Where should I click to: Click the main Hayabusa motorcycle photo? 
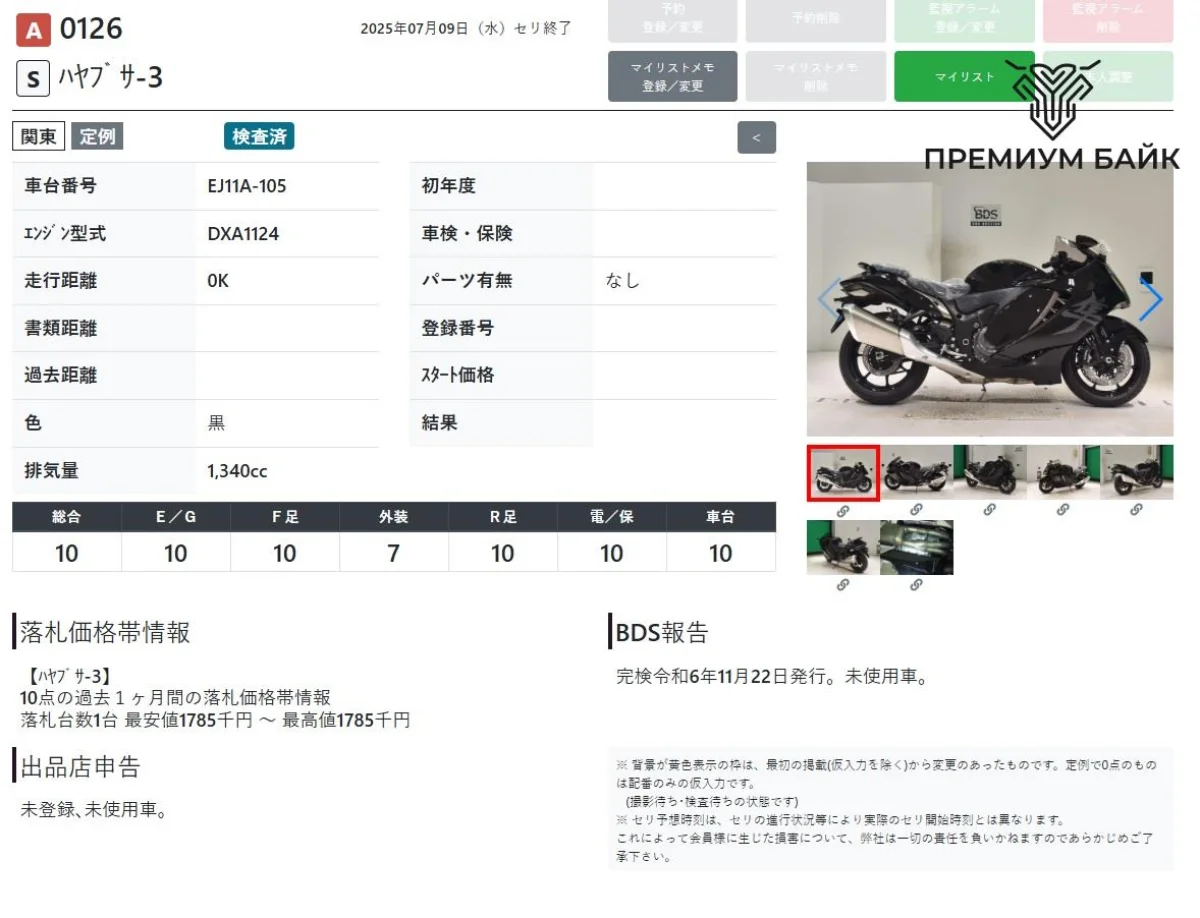989,299
